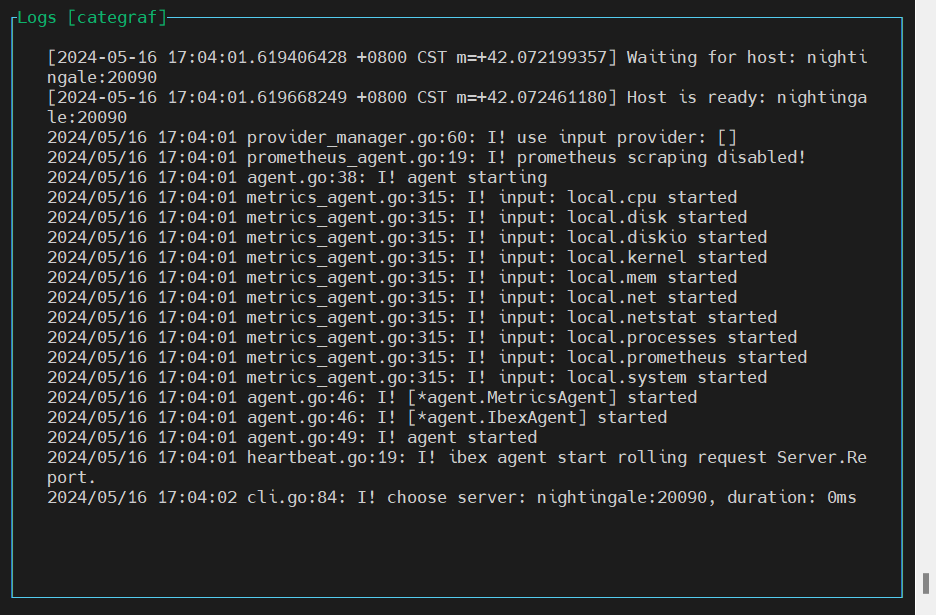The width and height of the screenshot is (936, 615).
Task: Select the "local.netstat started" log line
Action: 412,317
